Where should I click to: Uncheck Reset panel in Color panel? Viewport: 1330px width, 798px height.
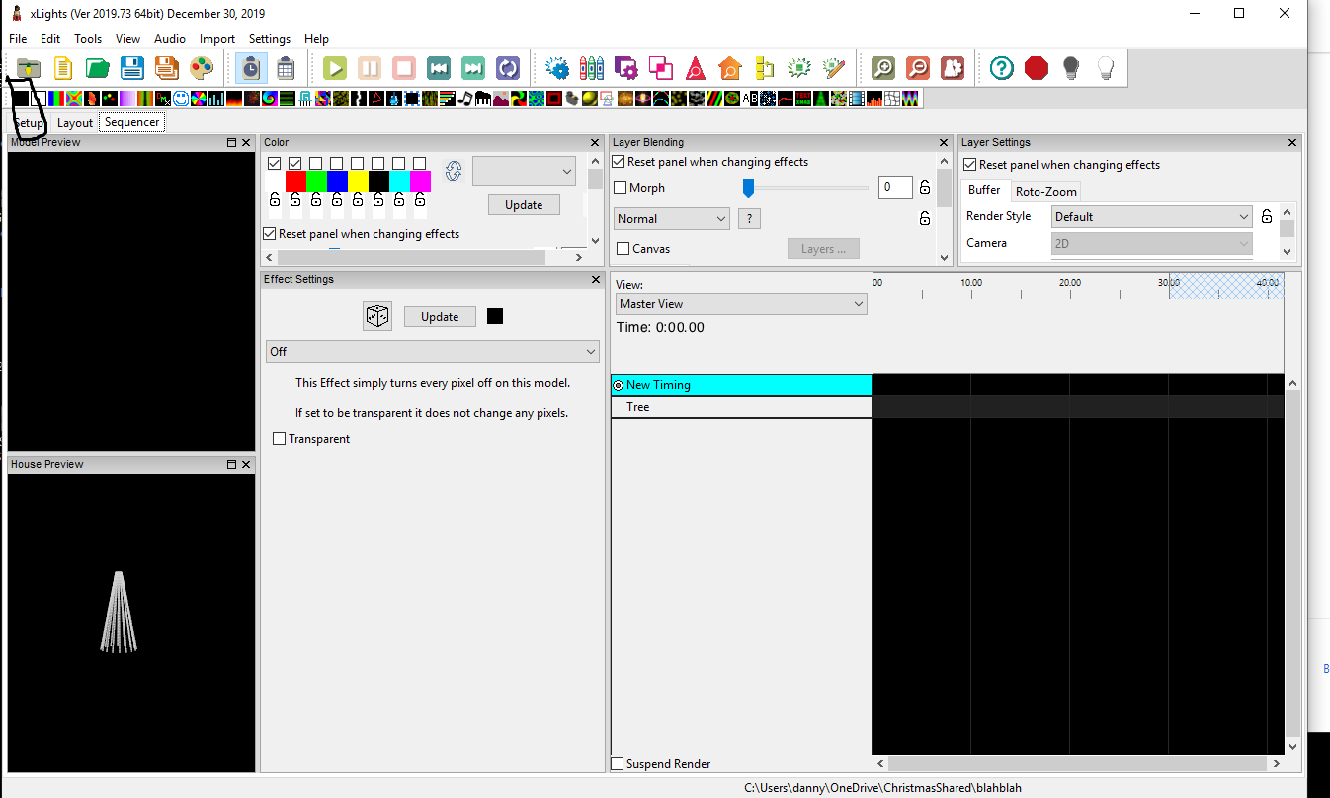[269, 234]
